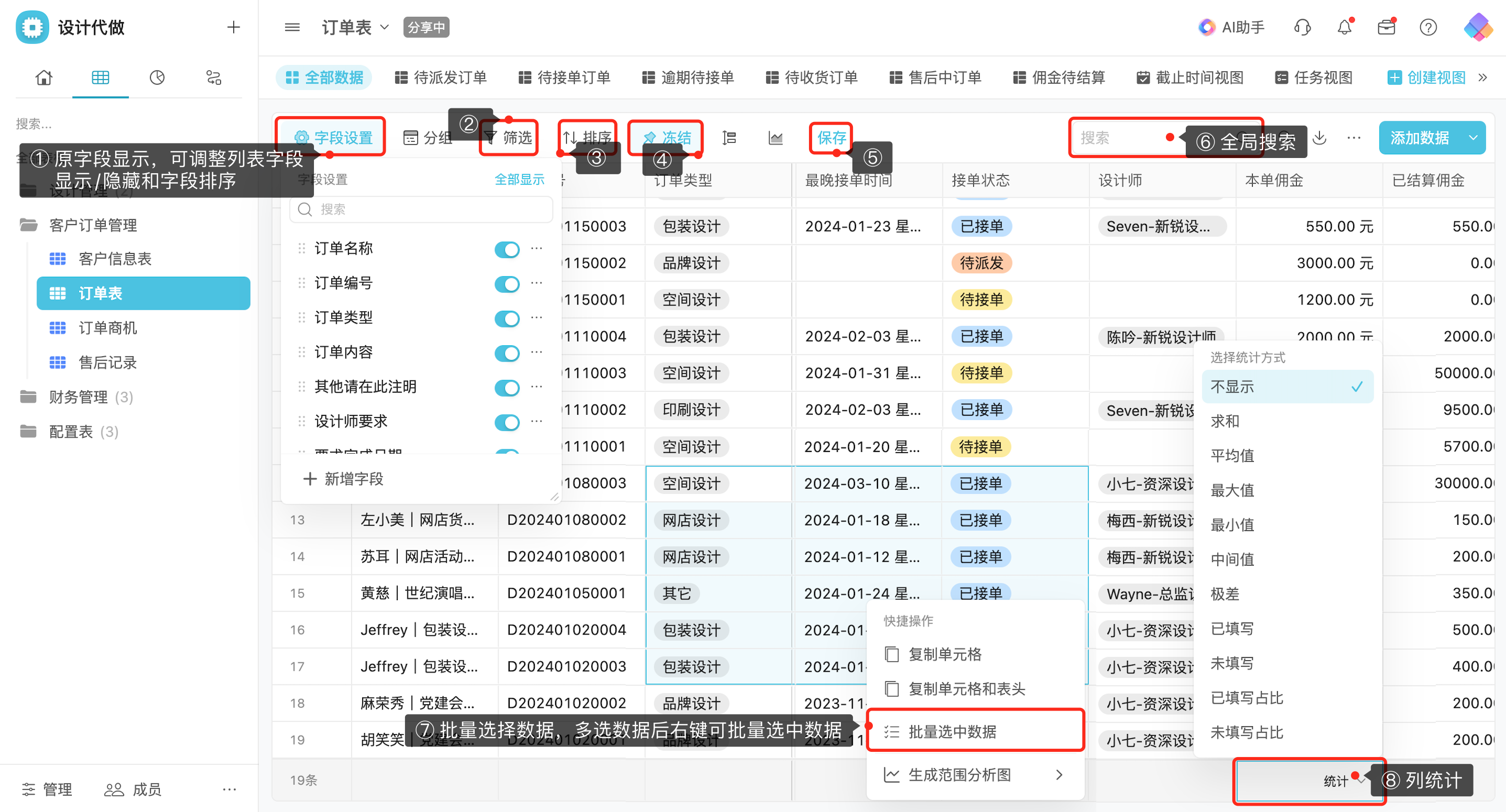This screenshot has width=1506, height=812.
Task: Open the pie chart dashboard icon
Action: coord(156,78)
